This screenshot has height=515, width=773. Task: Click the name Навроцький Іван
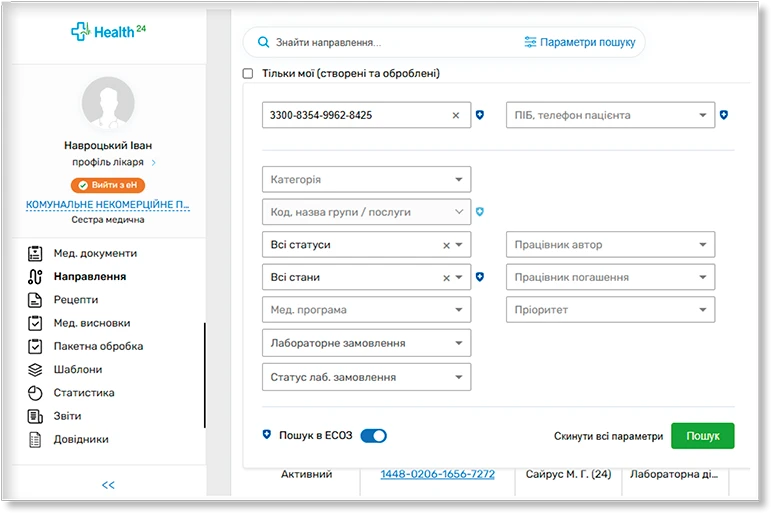pyautogui.click(x=108, y=145)
